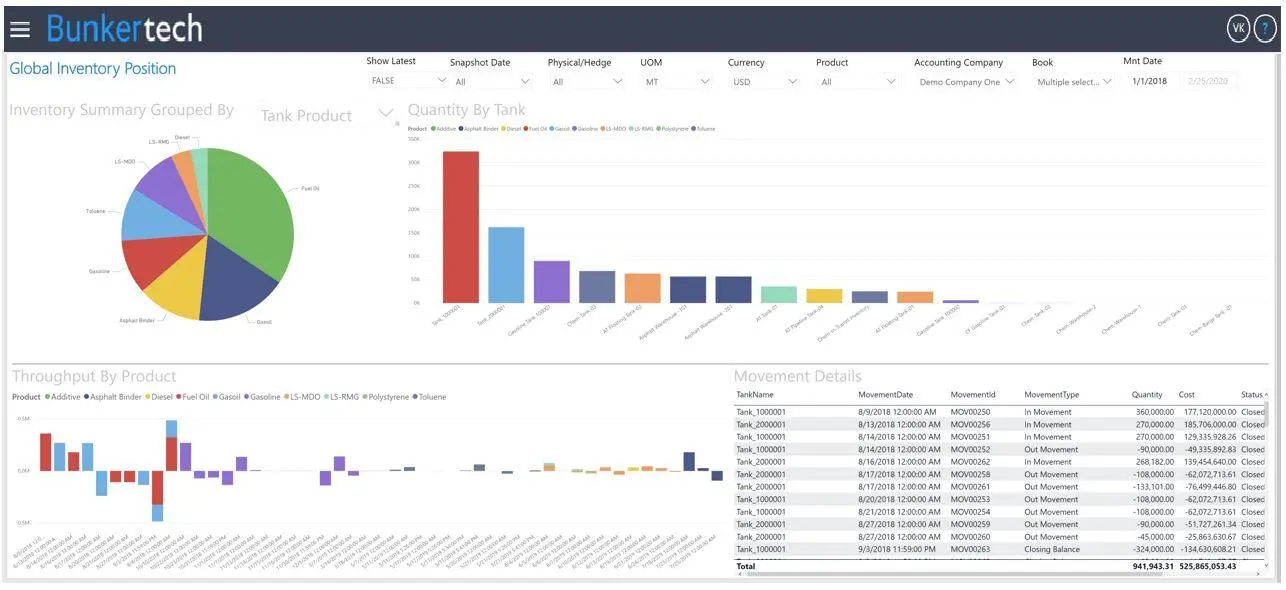Screen dimensions: 1286x590
Task: Sort by TankName column header
Action: [754, 395]
